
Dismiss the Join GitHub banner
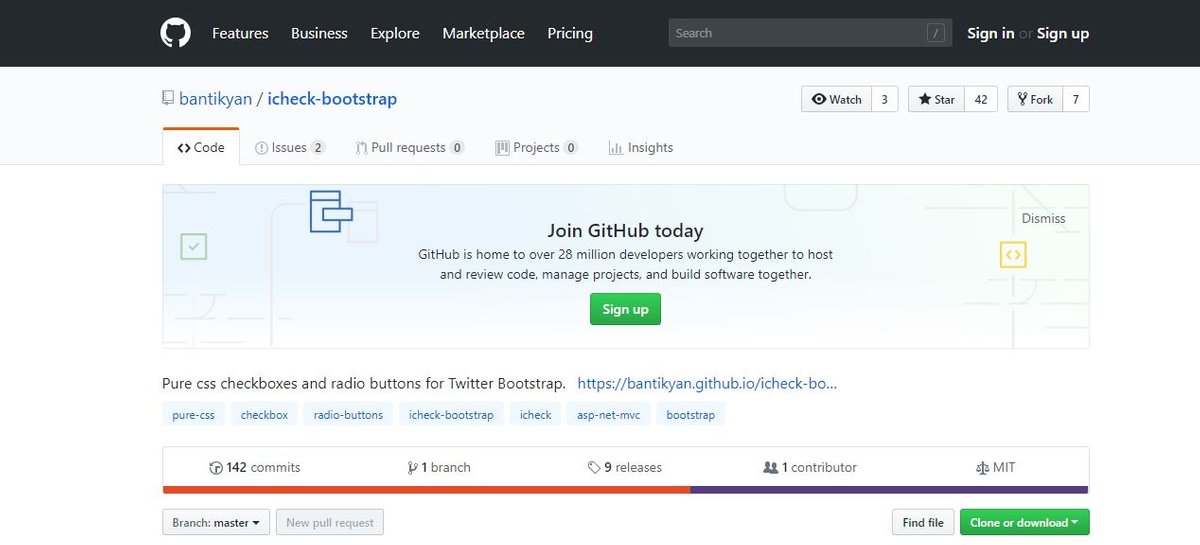1043,218
